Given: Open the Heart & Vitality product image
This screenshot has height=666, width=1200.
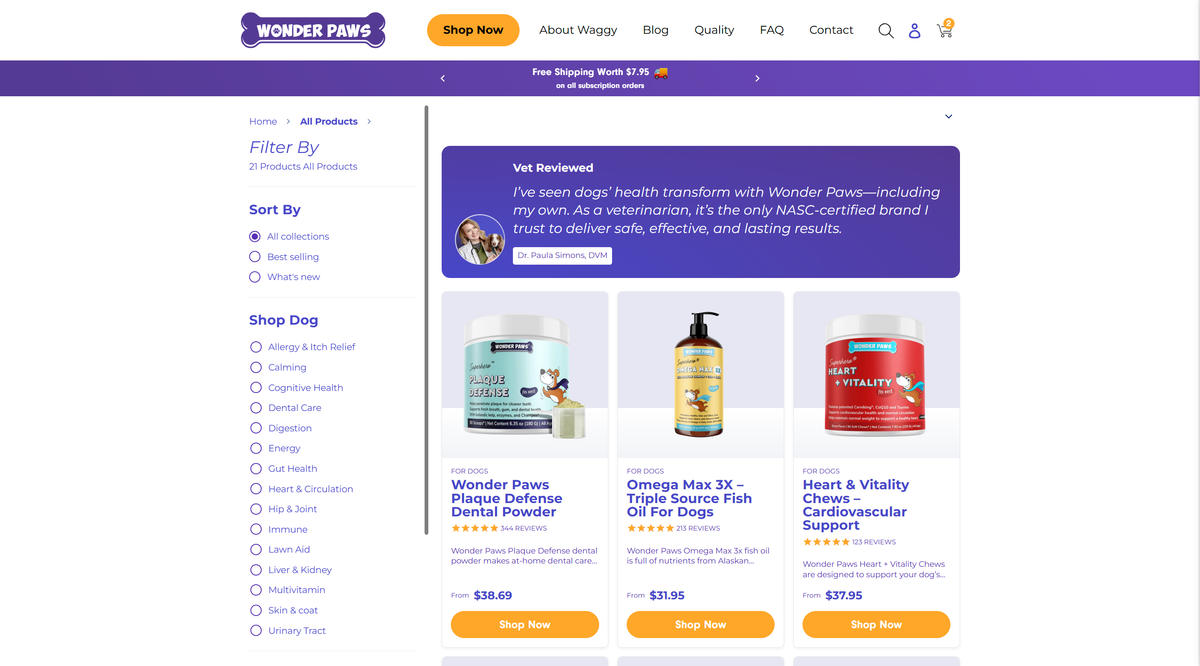Looking at the screenshot, I should 876,375.
